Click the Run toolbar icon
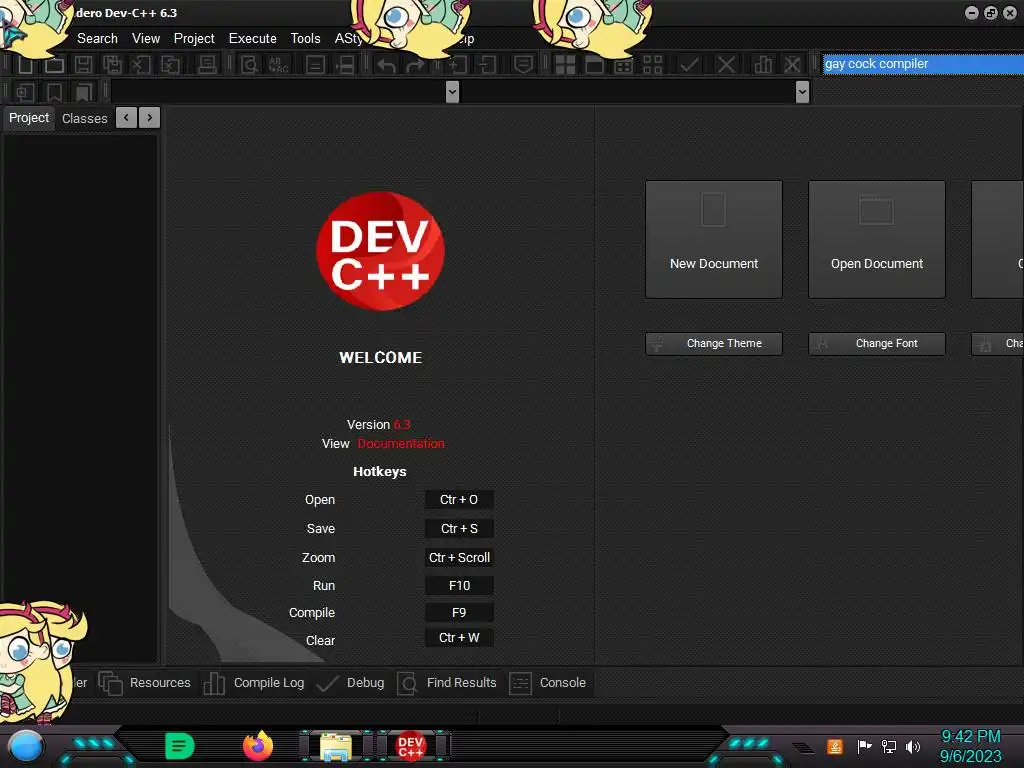The height and width of the screenshot is (768, 1024). tap(594, 64)
